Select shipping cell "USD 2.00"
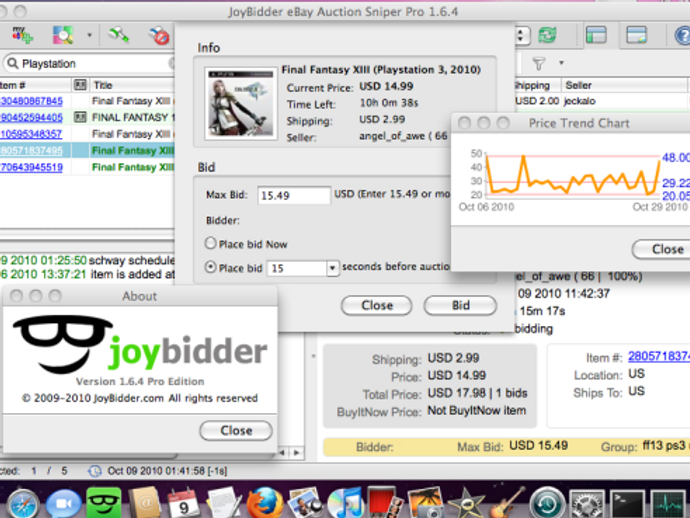The image size is (690, 518). coord(537,101)
